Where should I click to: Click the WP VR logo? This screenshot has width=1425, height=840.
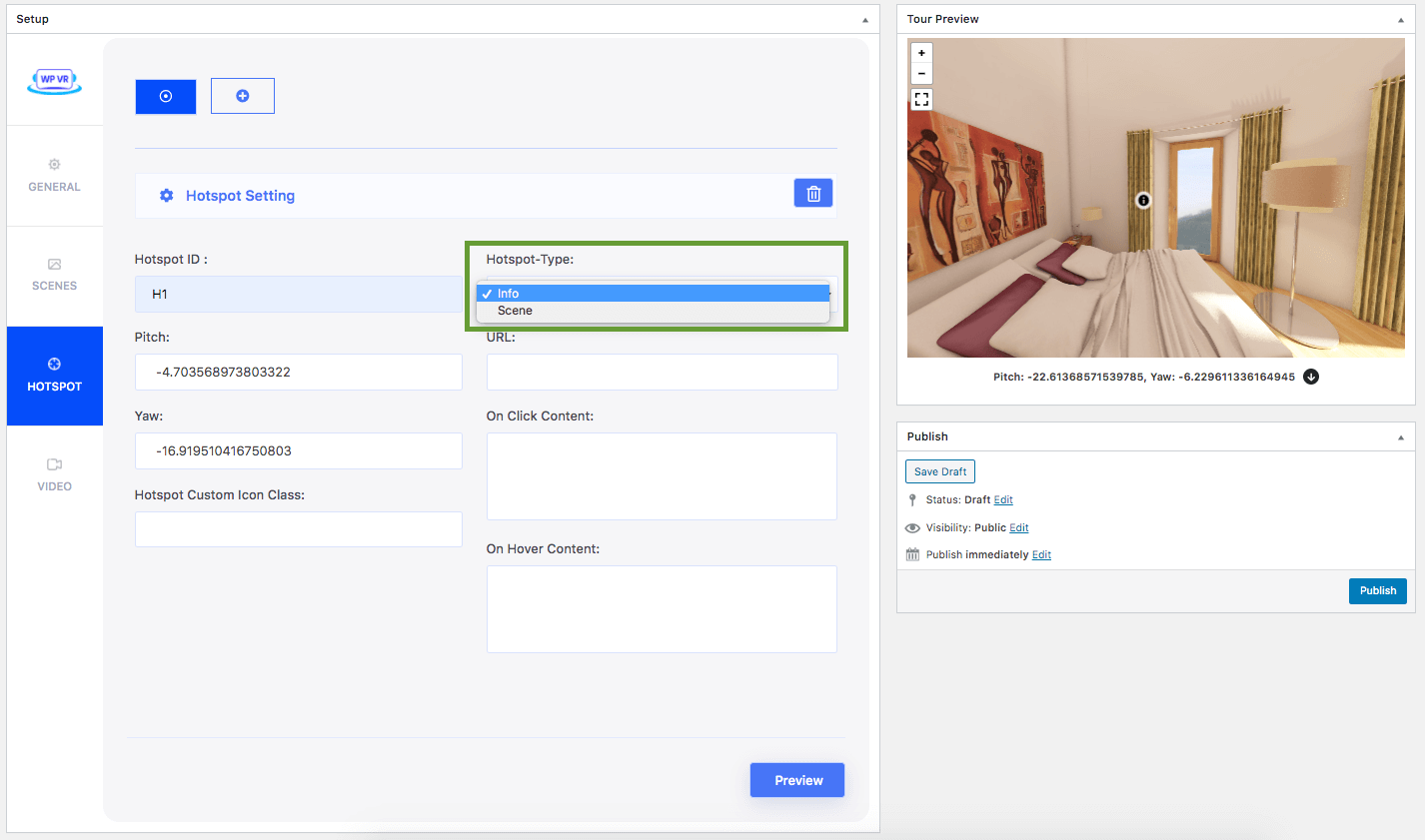click(x=54, y=81)
